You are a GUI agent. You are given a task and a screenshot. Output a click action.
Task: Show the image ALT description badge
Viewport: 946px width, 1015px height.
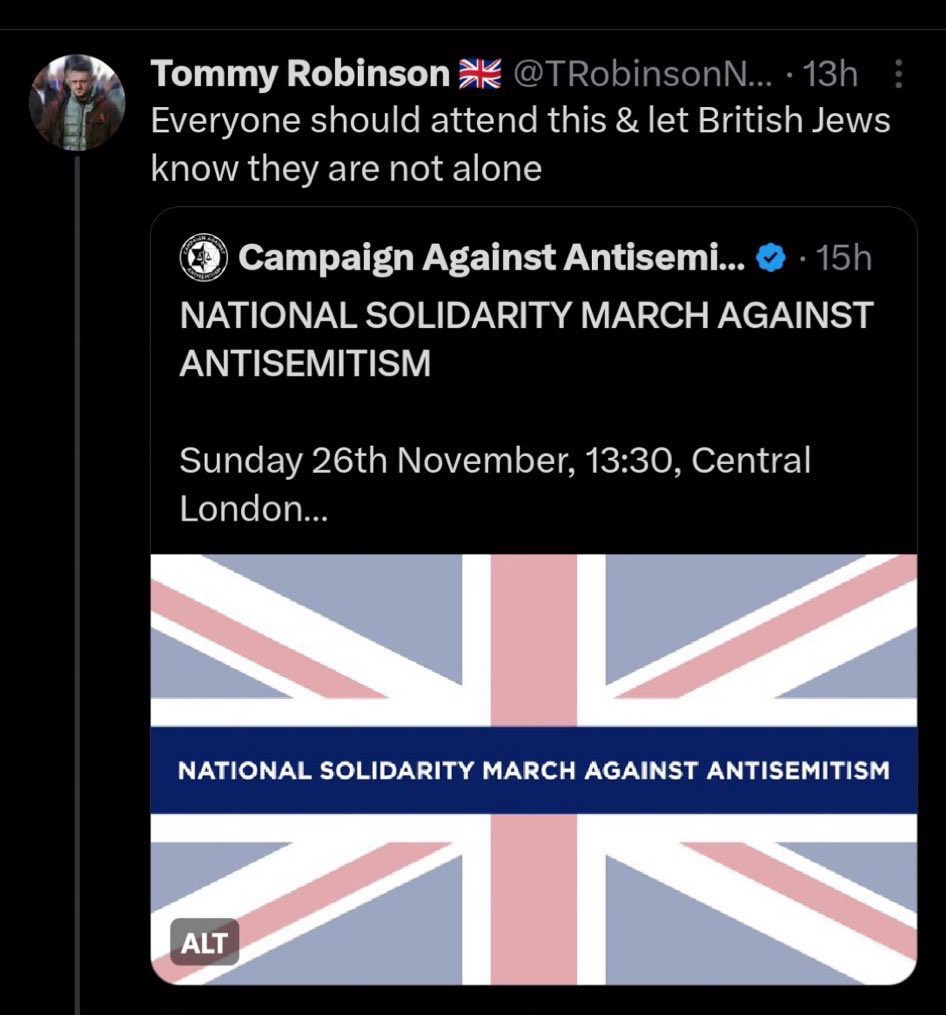click(204, 940)
